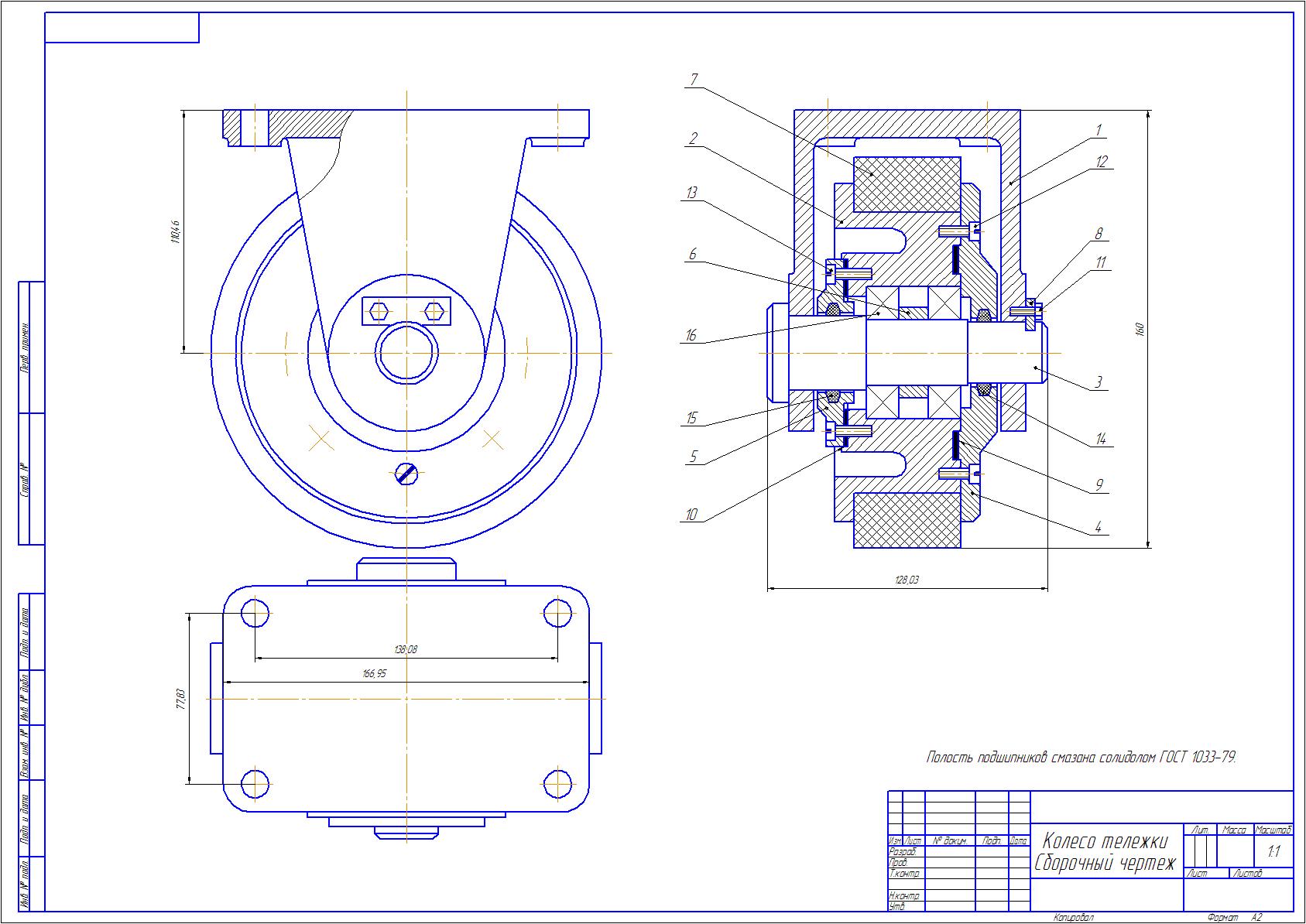Image resolution: width=1306 pixels, height=924 pixels.
Task: Select the 'Разраб.' row in title block
Action: pyautogui.click(x=903, y=851)
